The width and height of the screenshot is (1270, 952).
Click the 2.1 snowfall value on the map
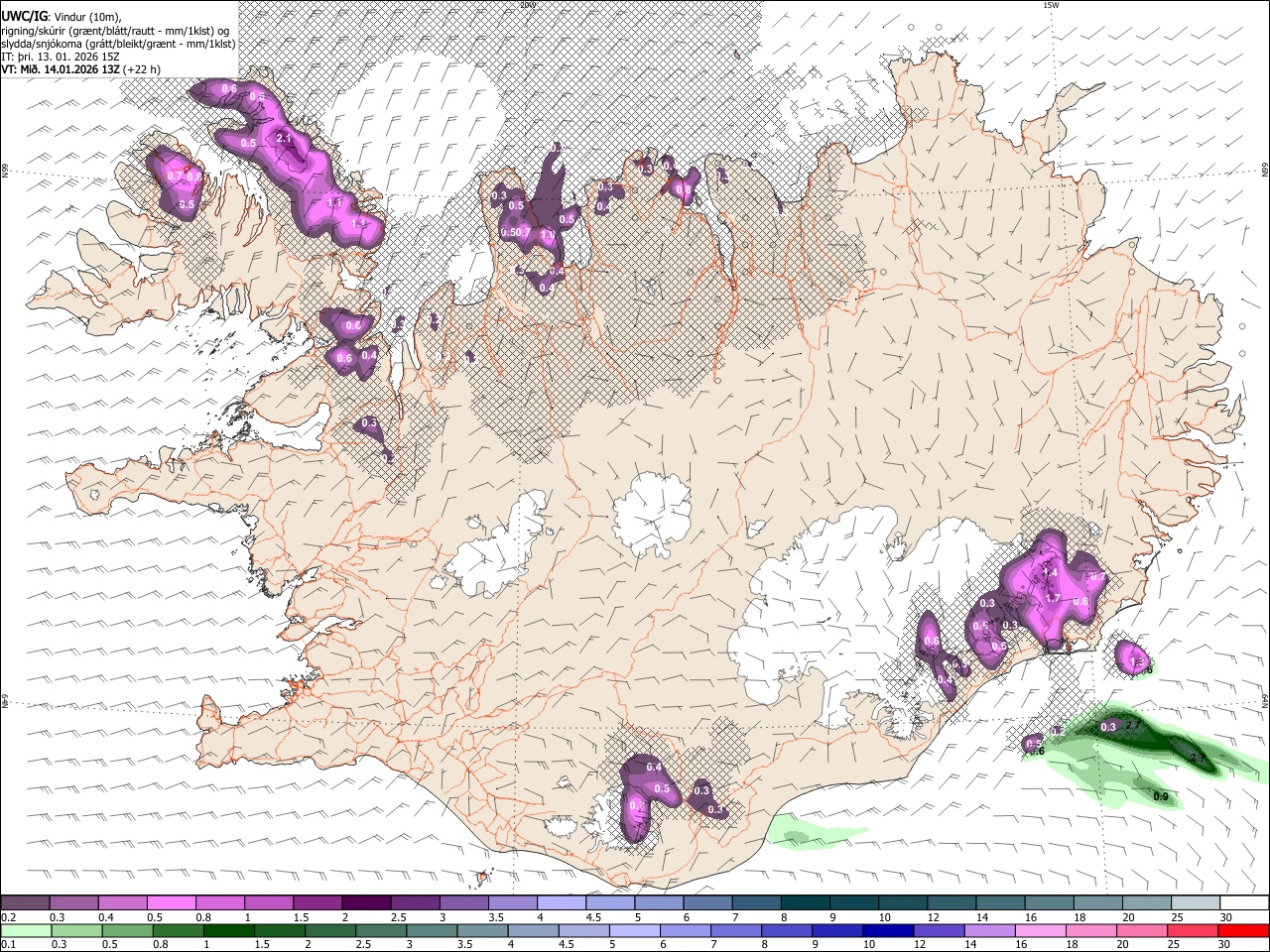click(283, 138)
